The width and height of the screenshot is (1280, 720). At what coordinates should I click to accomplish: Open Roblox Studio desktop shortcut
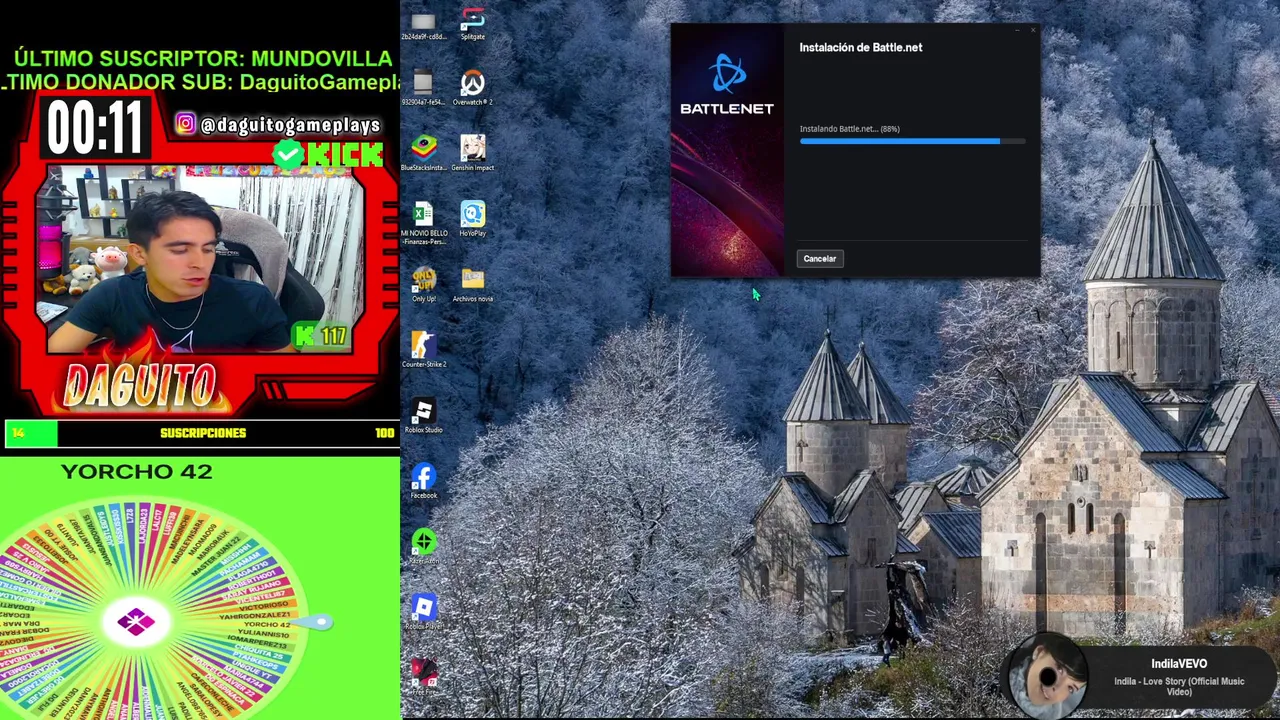(424, 415)
